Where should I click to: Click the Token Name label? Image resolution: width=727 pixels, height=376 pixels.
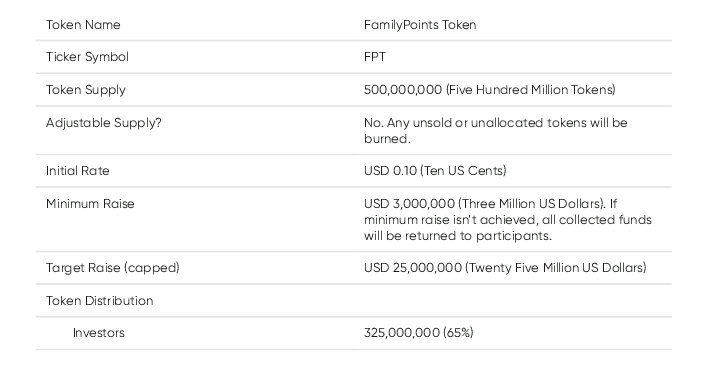click(83, 25)
